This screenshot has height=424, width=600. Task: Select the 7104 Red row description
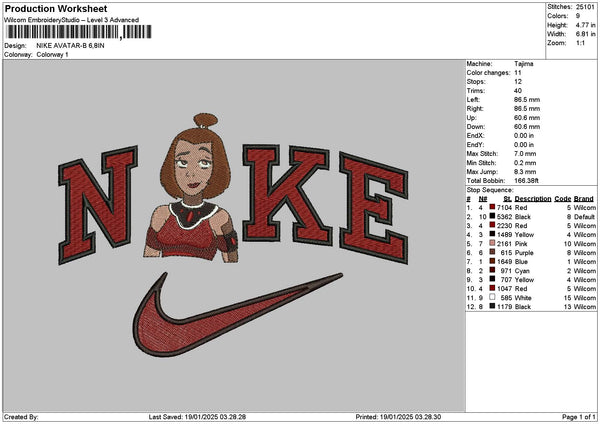click(521, 207)
